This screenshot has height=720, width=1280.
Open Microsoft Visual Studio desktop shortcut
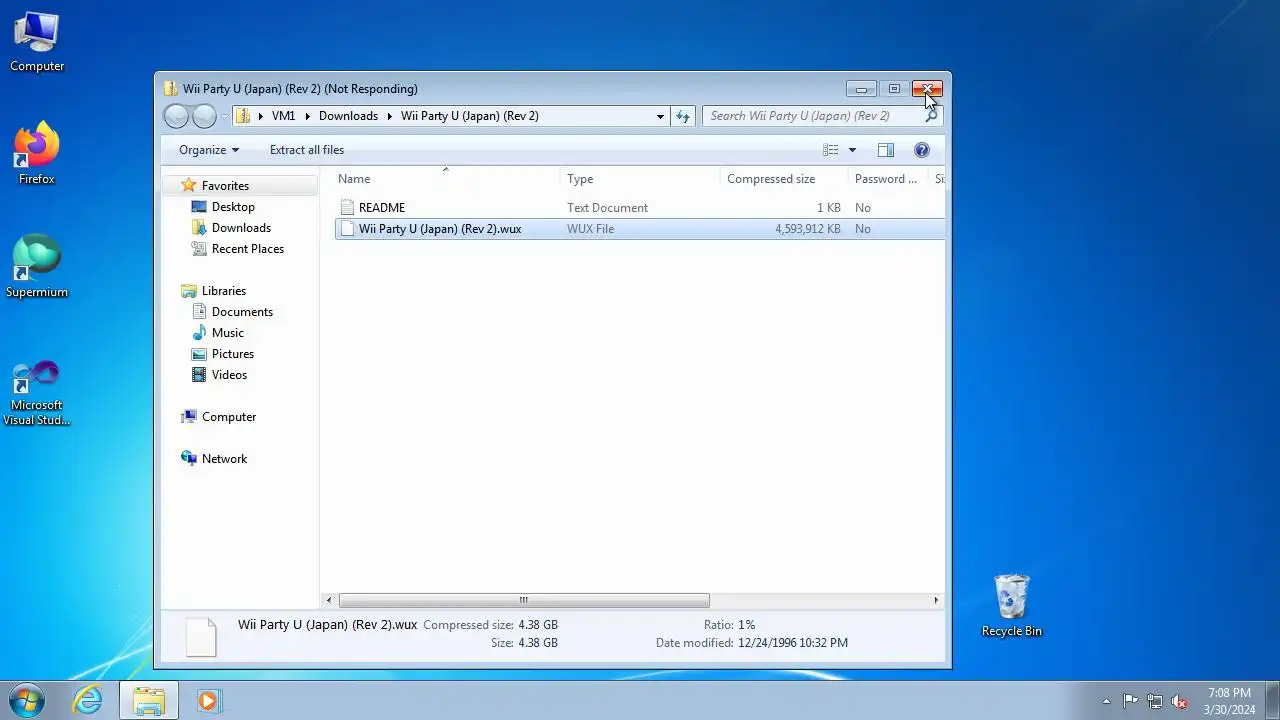coord(37,391)
